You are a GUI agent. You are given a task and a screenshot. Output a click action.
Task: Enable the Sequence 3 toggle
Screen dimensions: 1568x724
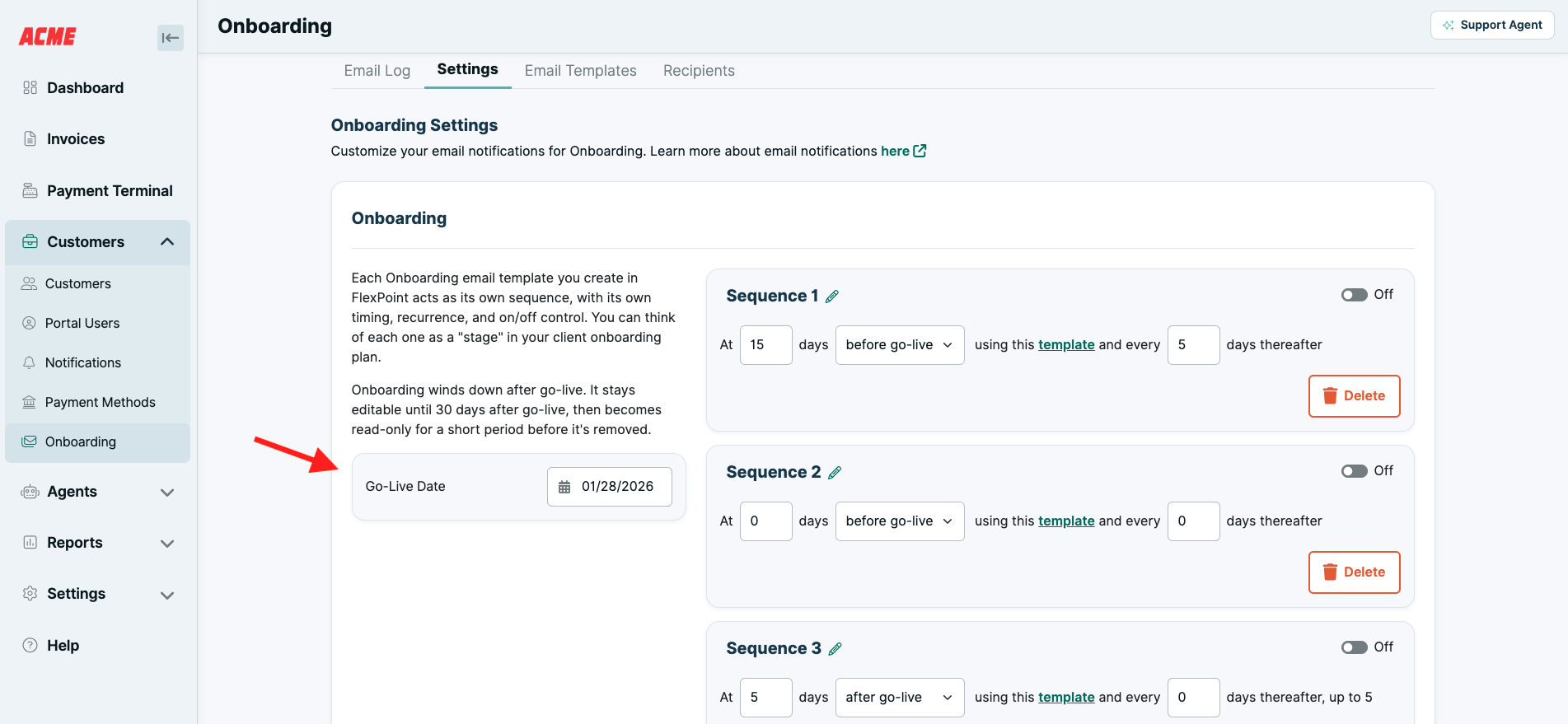1355,647
